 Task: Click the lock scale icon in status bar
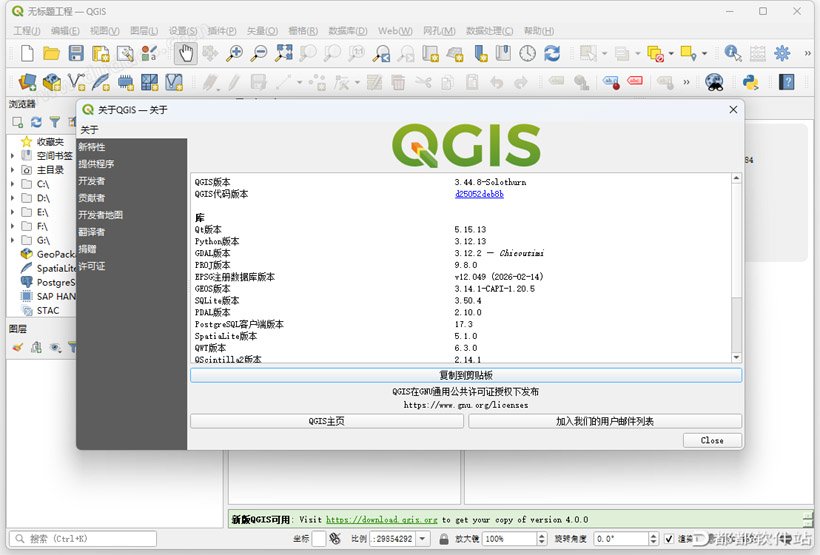tap(443, 538)
